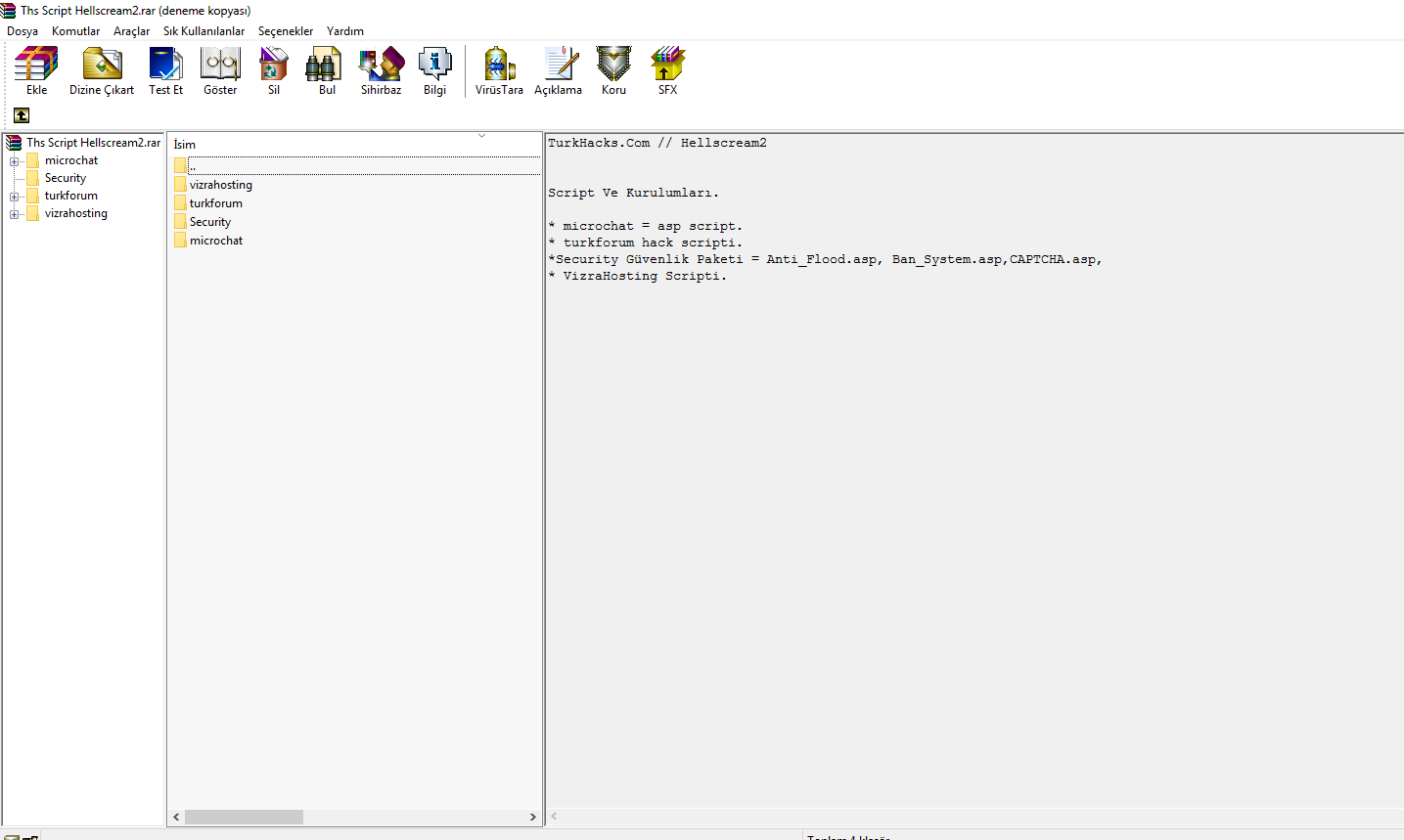Click the archive icon of the tree root
1404x840 pixels.
(14, 143)
